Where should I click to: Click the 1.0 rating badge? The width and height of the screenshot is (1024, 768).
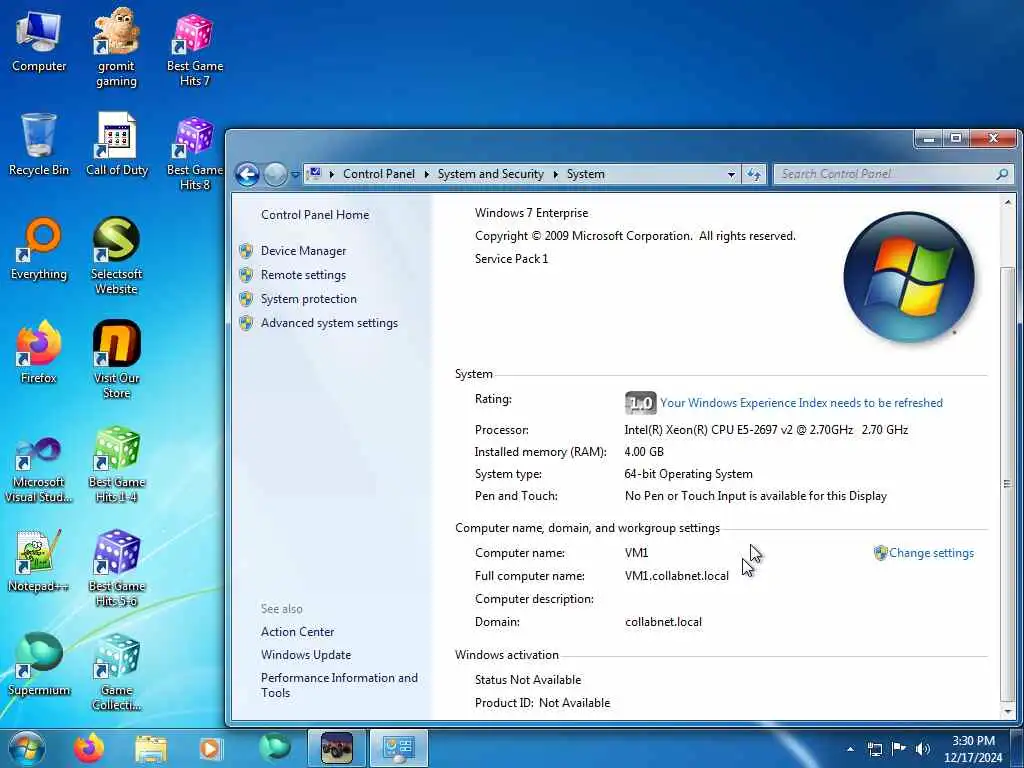[641, 403]
